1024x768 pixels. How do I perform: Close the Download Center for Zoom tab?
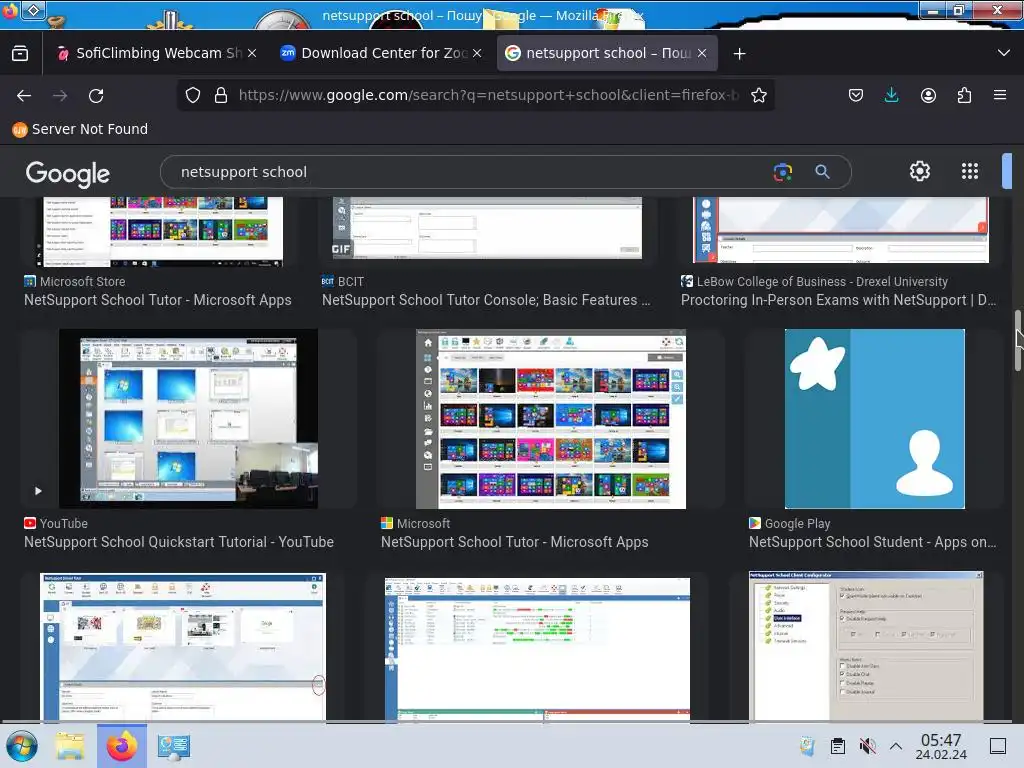[x=477, y=53]
